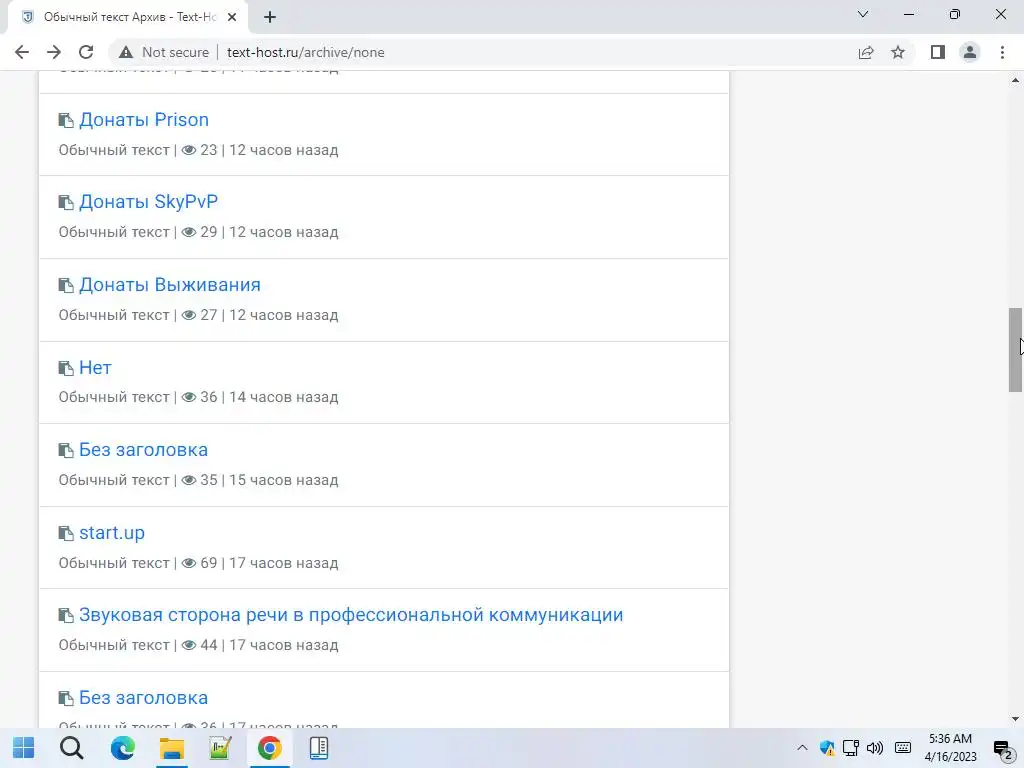Select the Обычный текст Архив tab
This screenshot has height=768, width=1024.
click(x=127, y=18)
